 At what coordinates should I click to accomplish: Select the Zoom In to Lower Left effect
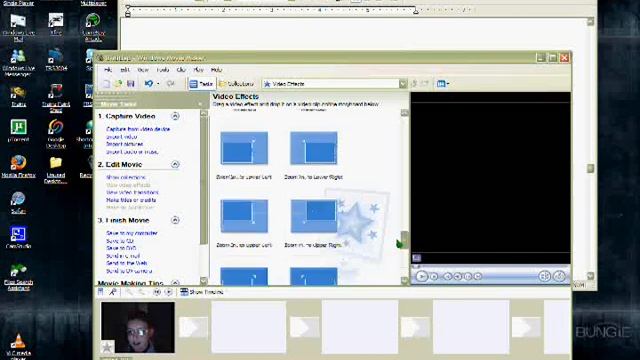click(x=244, y=148)
